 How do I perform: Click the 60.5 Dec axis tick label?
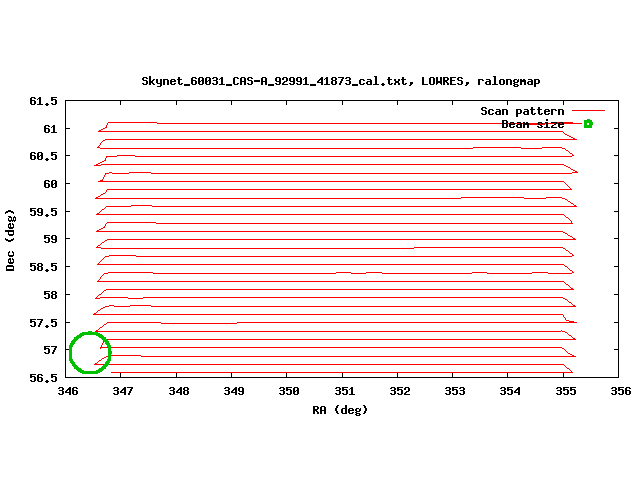pyautogui.click(x=43, y=156)
